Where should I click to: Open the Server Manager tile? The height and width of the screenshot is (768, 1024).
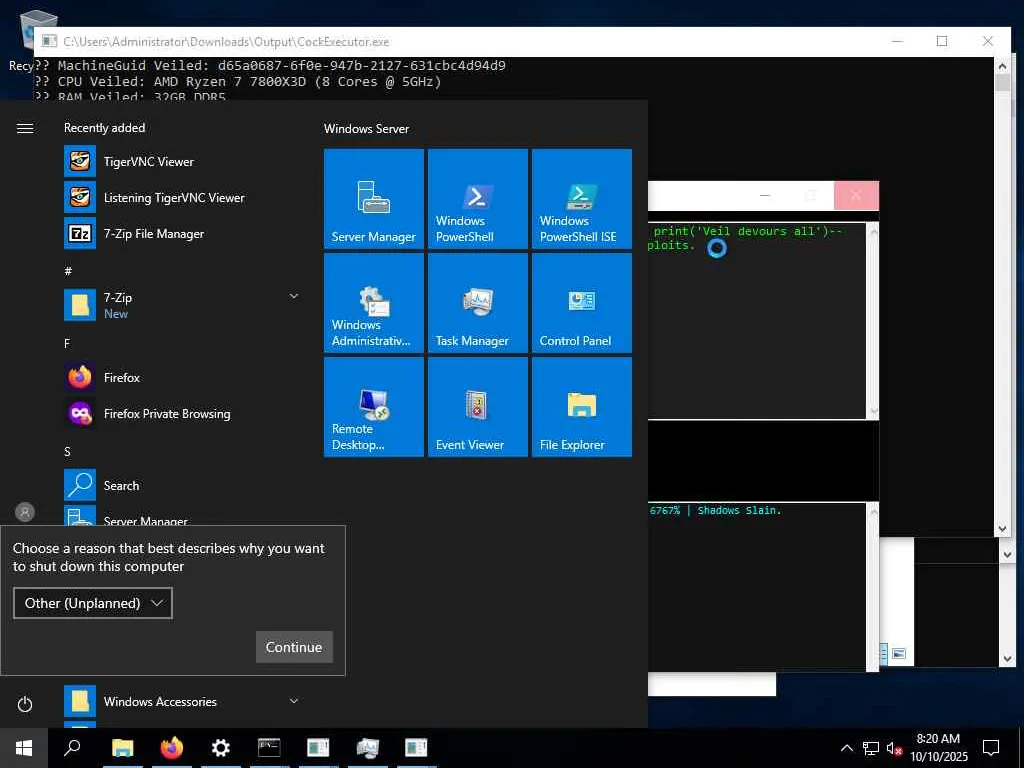pos(374,199)
